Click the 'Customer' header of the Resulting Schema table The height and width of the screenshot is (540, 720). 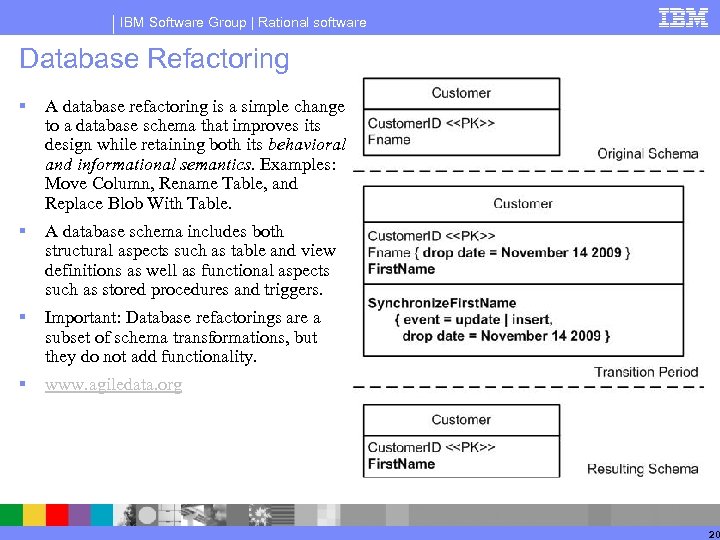461,420
